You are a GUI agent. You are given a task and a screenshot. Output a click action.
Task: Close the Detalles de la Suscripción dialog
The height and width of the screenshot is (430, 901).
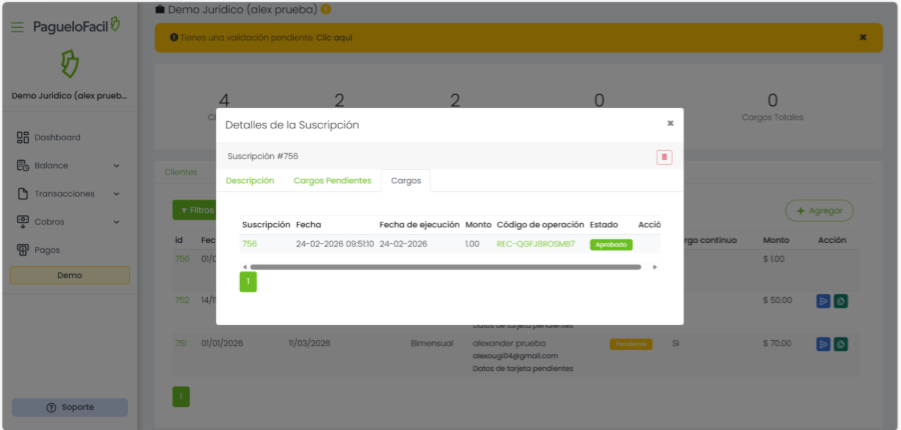[670, 123]
